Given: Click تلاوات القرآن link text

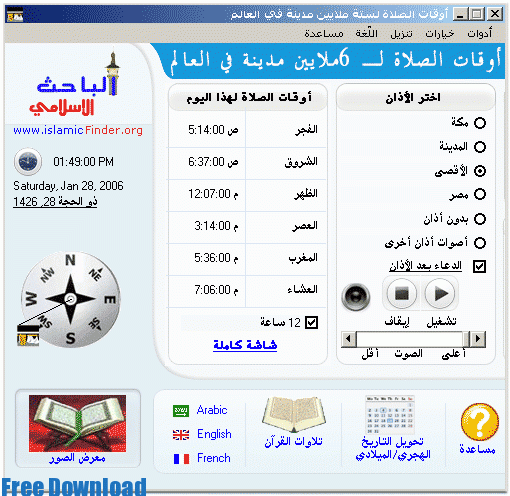Looking at the screenshot, I should [x=293, y=442].
